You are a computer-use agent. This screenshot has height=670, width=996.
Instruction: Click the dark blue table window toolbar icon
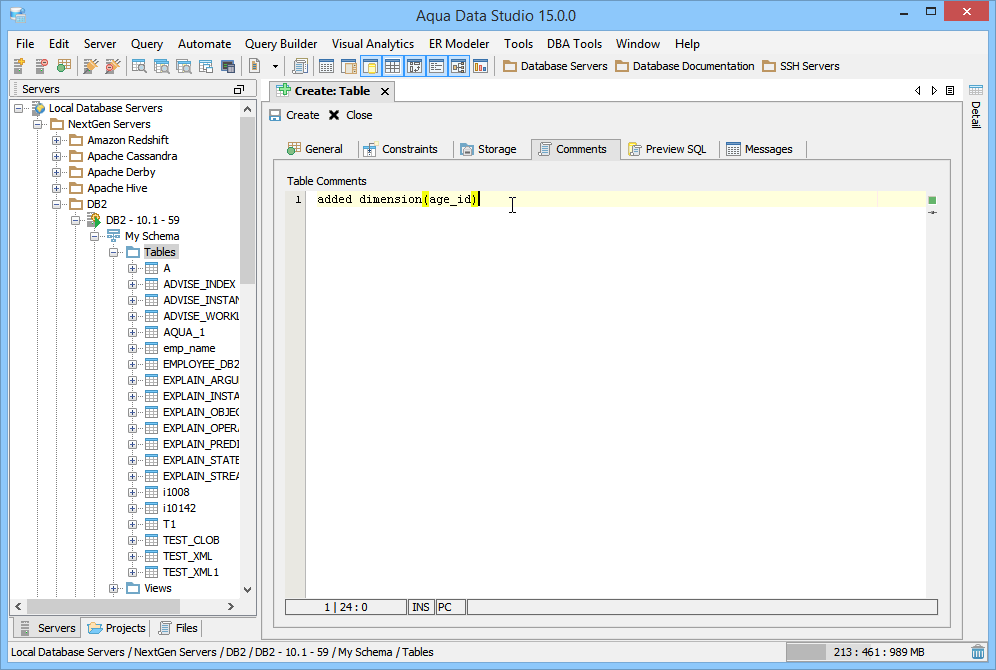(227, 66)
